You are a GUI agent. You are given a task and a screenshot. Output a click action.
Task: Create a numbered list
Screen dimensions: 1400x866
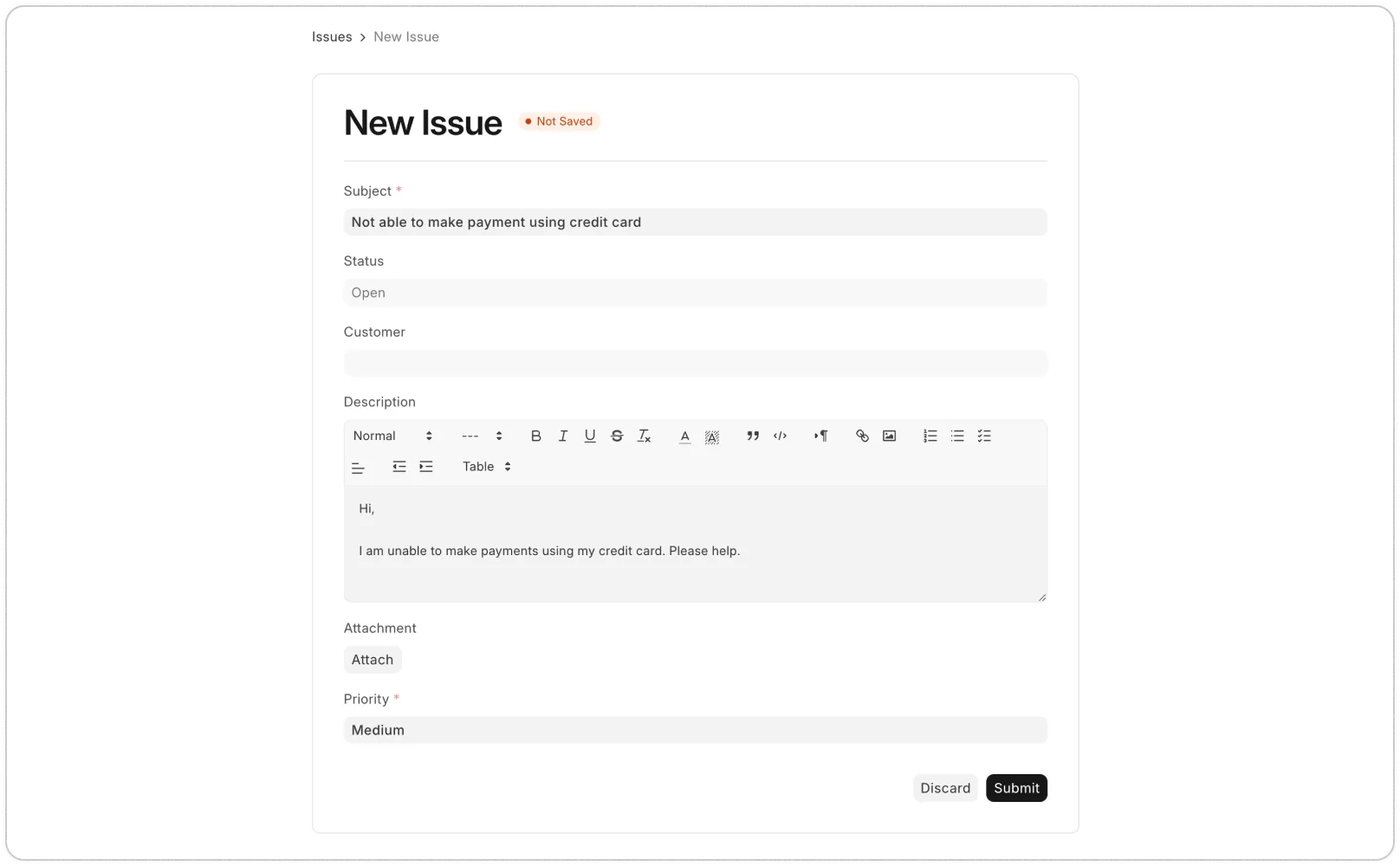click(930, 436)
